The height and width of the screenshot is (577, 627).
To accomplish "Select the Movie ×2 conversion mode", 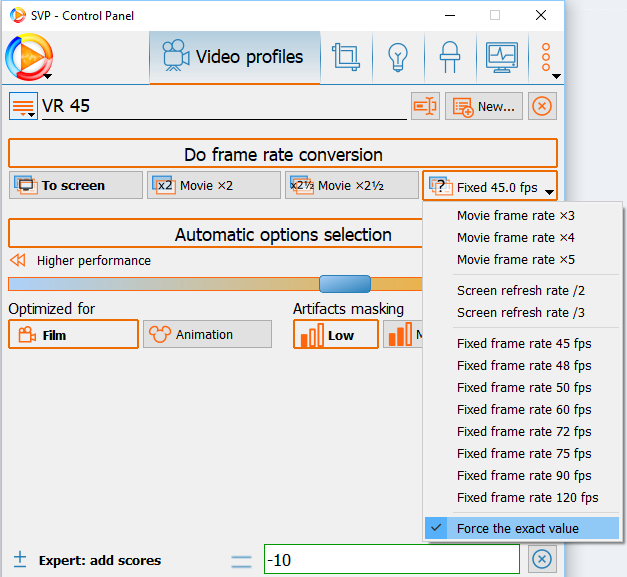I will click(x=213, y=186).
